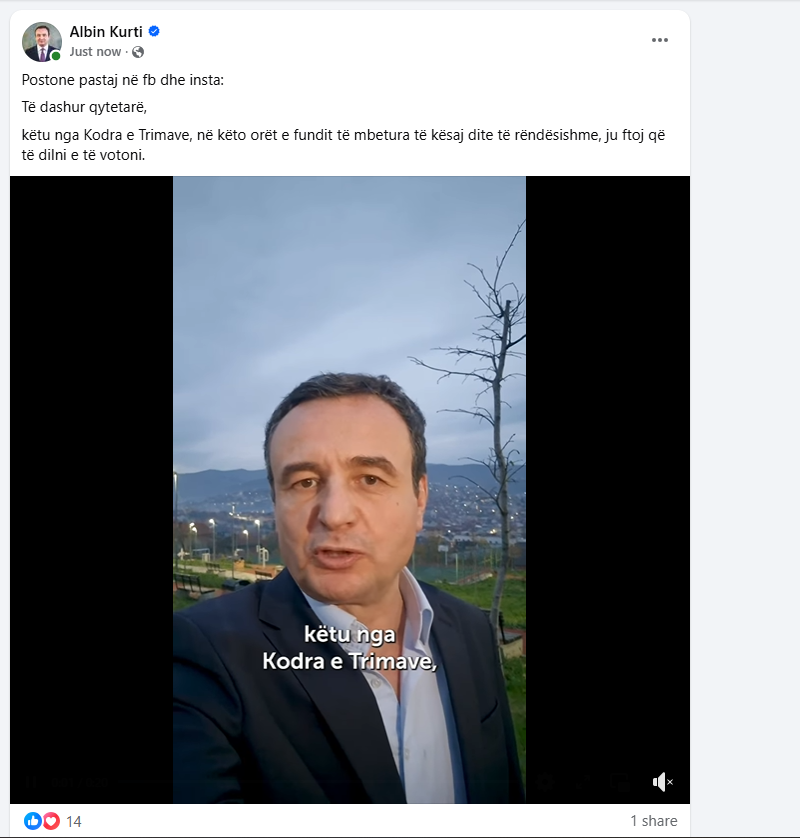Click the "Just now" timestamp
The image size is (800, 838).
pyautogui.click(x=95, y=52)
